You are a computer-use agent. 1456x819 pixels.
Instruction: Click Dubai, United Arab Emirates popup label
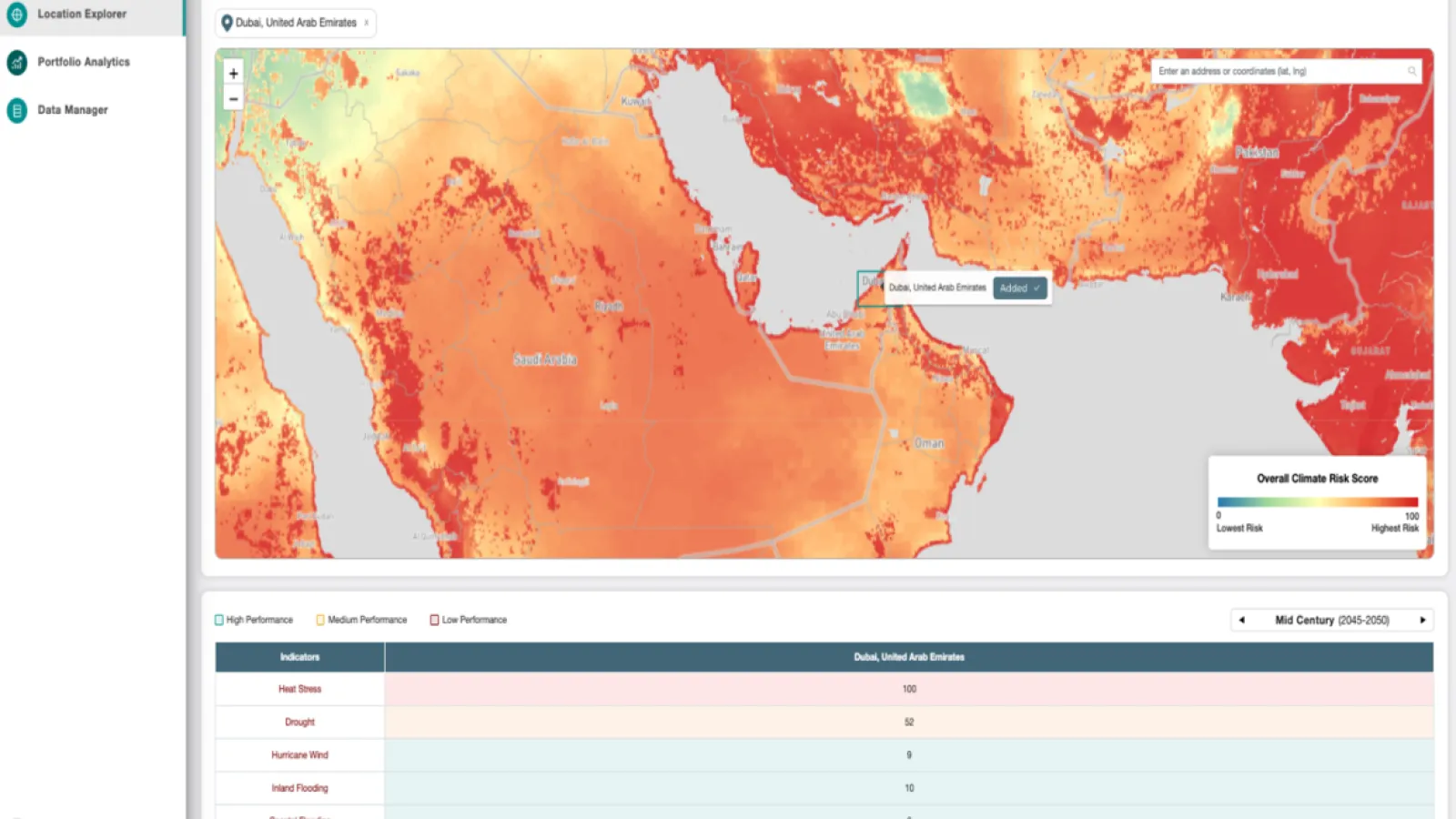tap(937, 288)
